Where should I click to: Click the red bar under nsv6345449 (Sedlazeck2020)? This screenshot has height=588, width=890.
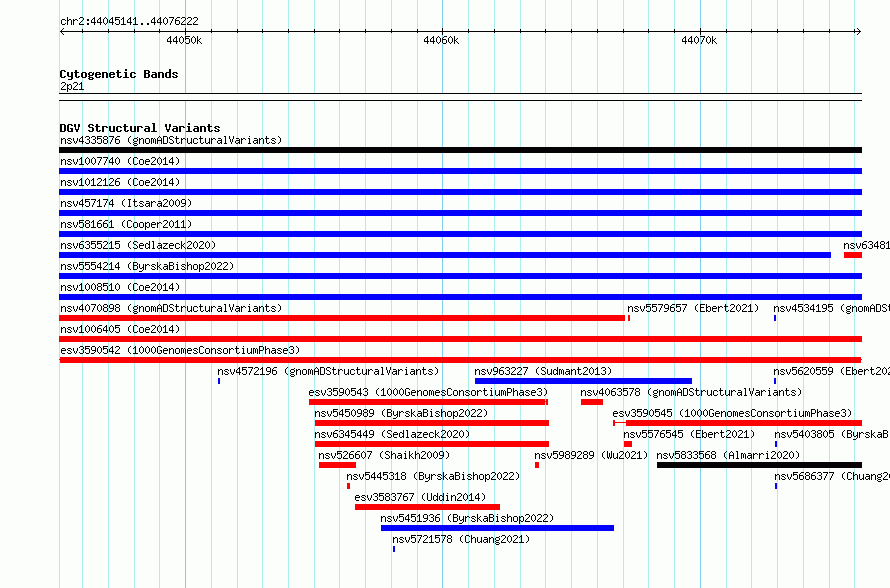point(432,444)
